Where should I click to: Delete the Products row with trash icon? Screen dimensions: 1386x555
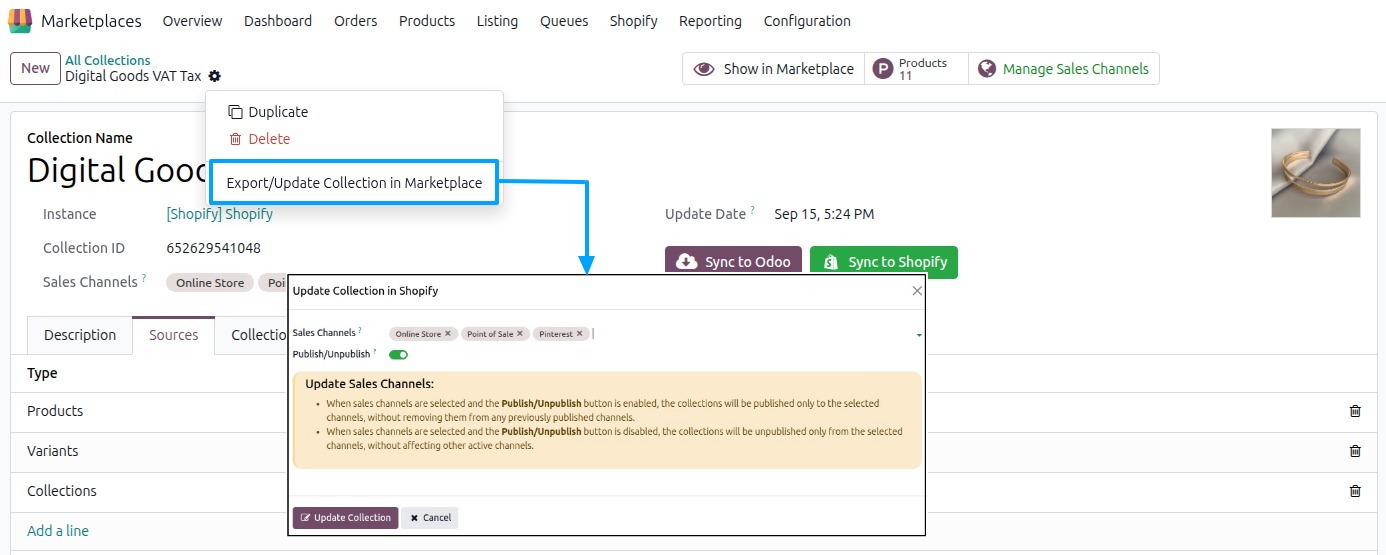point(1355,411)
